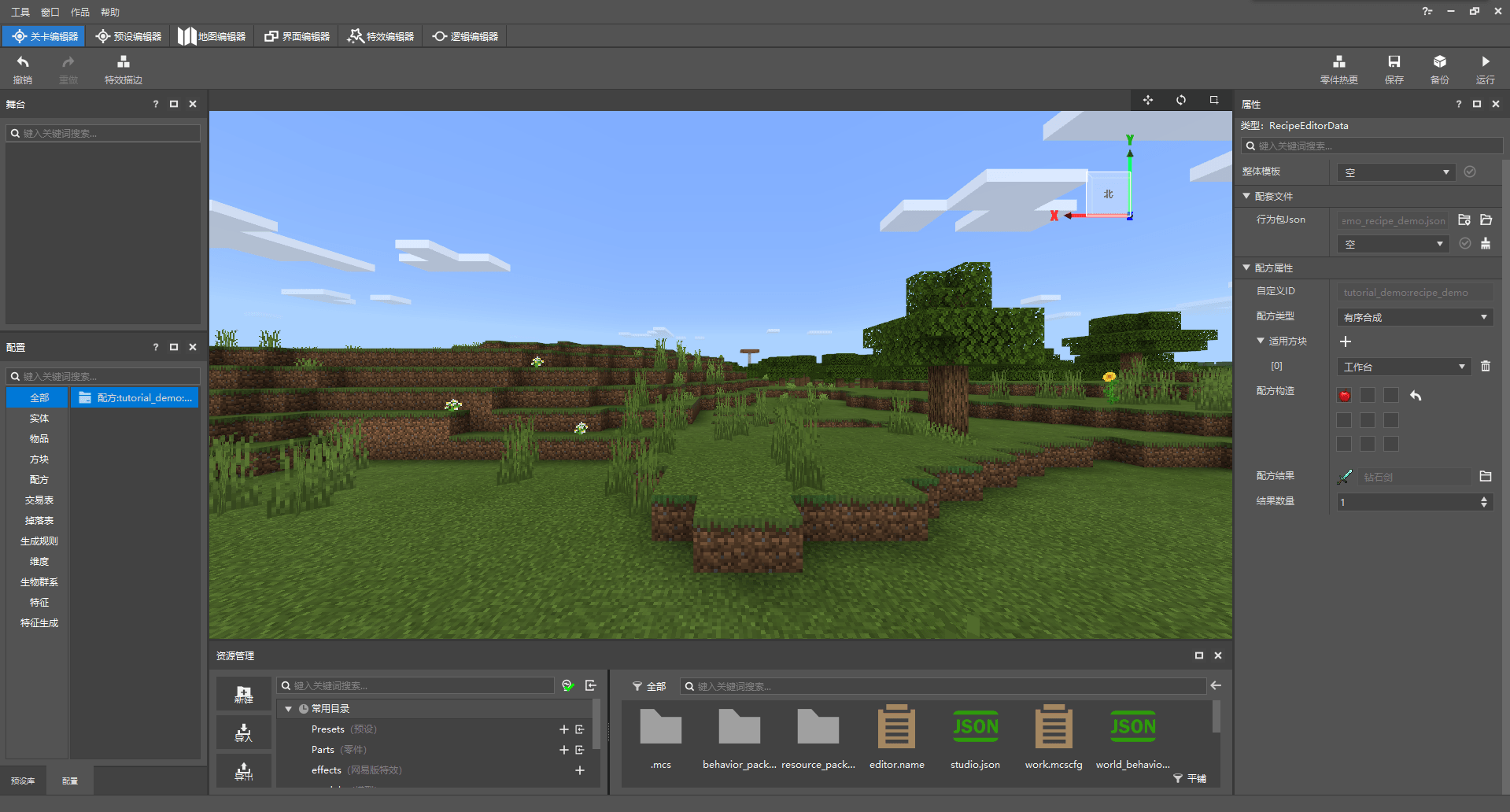Select 交易表 category in 配置 list

tap(39, 500)
